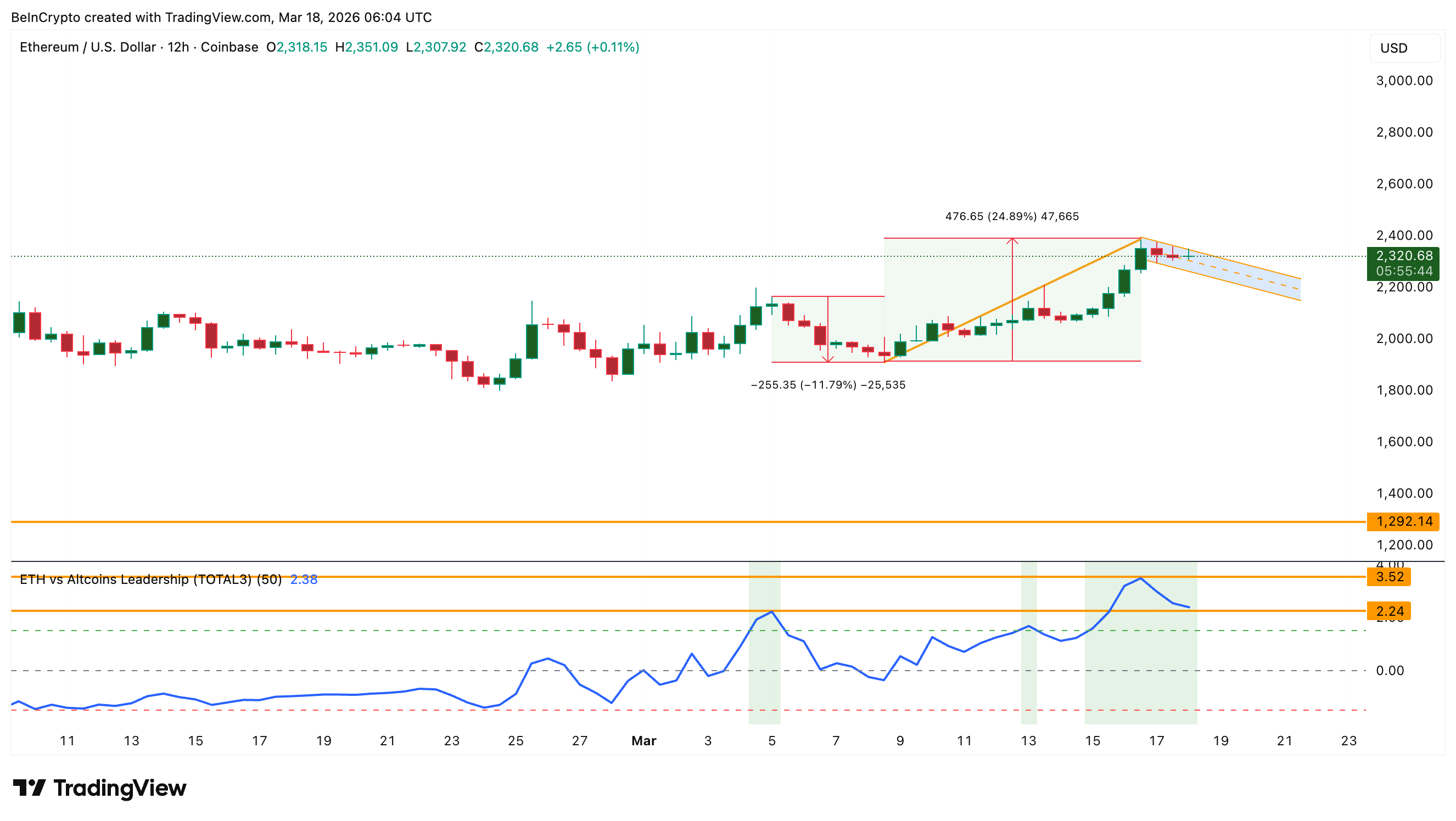Click the orange 2.24 indicator level label
Viewport: 1456px width, 821px height.
(x=1390, y=611)
